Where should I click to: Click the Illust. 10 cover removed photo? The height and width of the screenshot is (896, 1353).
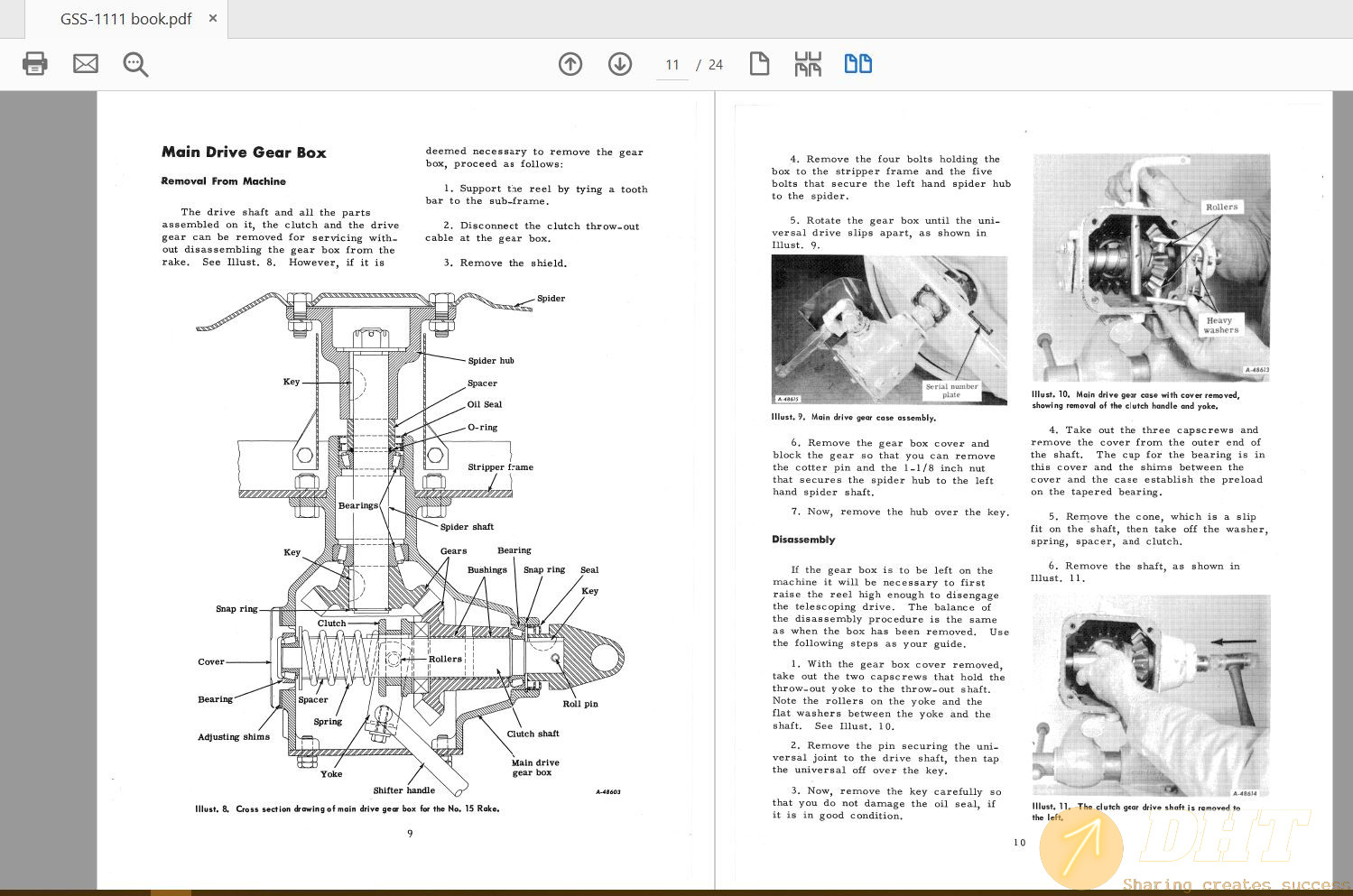click(x=1151, y=267)
